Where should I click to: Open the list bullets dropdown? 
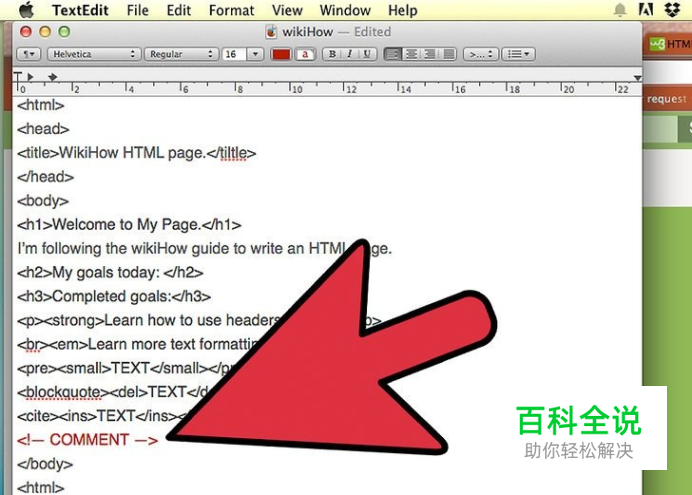pyautogui.click(x=518, y=54)
